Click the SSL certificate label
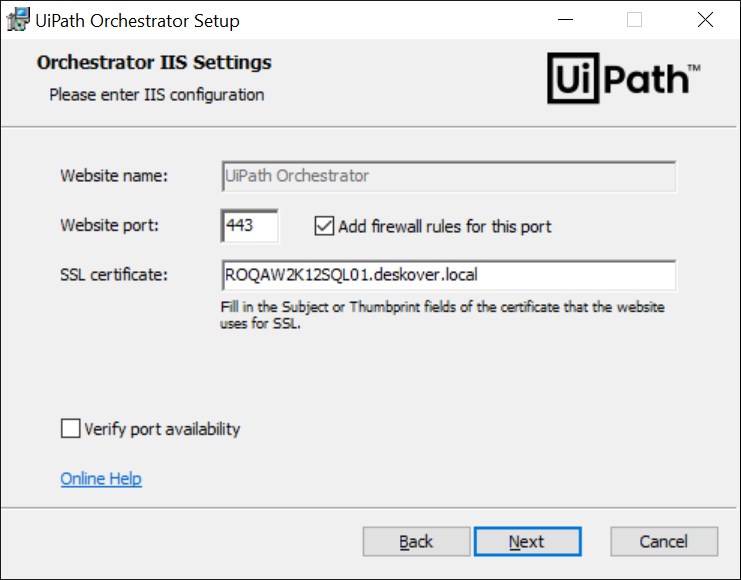The width and height of the screenshot is (741, 580). coord(114,275)
